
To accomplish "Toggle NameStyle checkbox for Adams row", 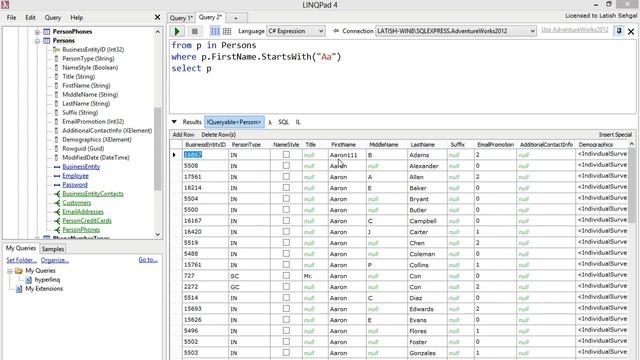I will (286, 155).
